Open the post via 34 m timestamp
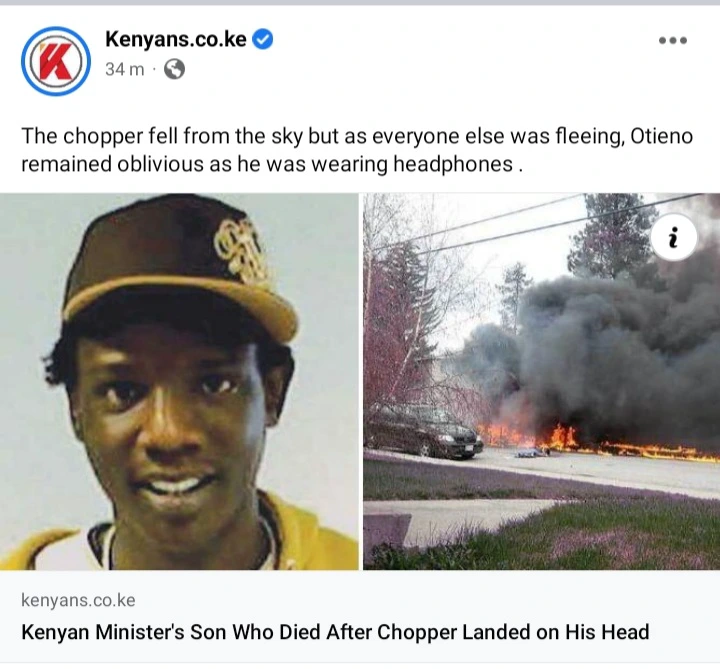The width and height of the screenshot is (720, 669). (x=124, y=69)
